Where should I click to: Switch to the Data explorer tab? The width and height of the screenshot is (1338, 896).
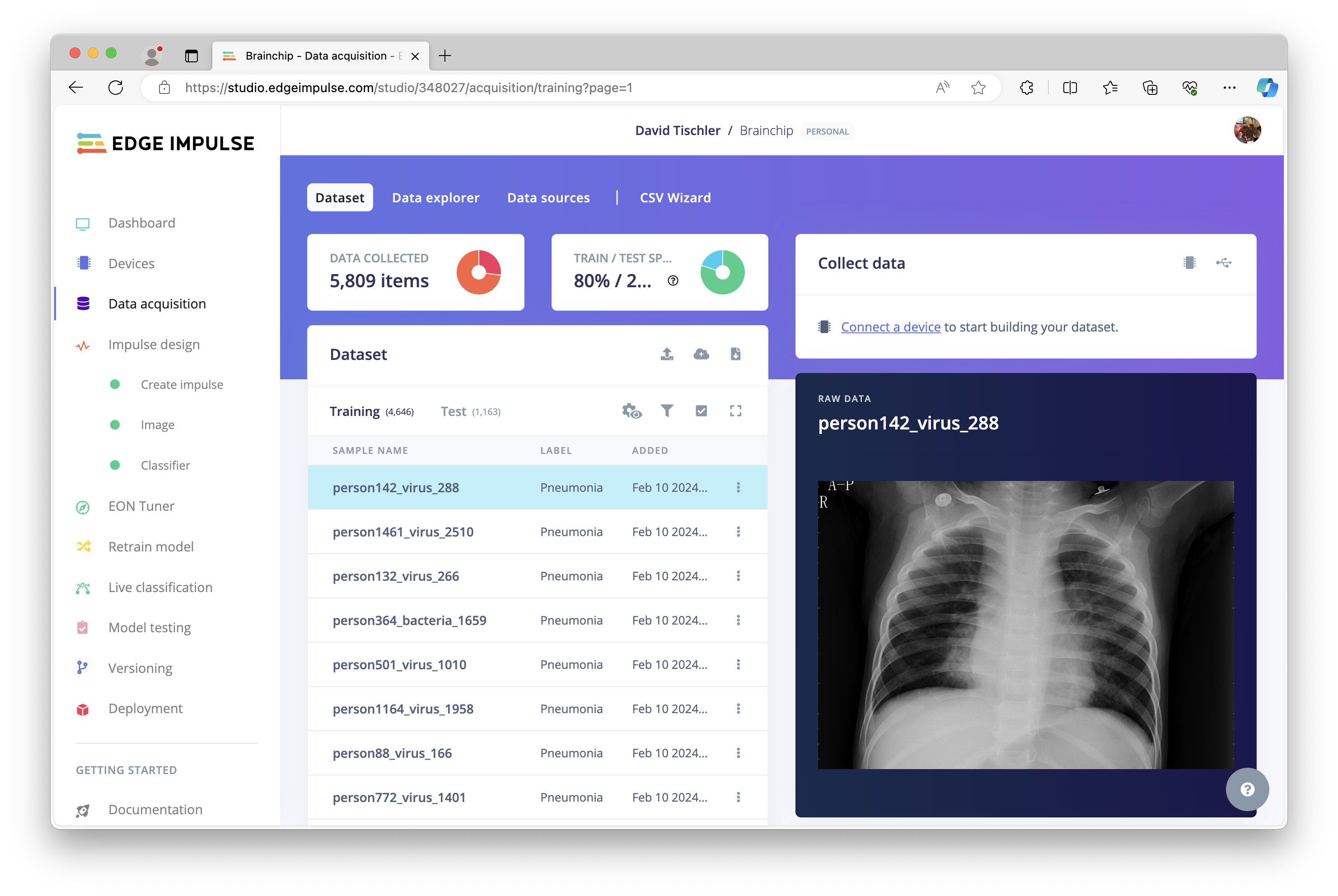pos(434,197)
